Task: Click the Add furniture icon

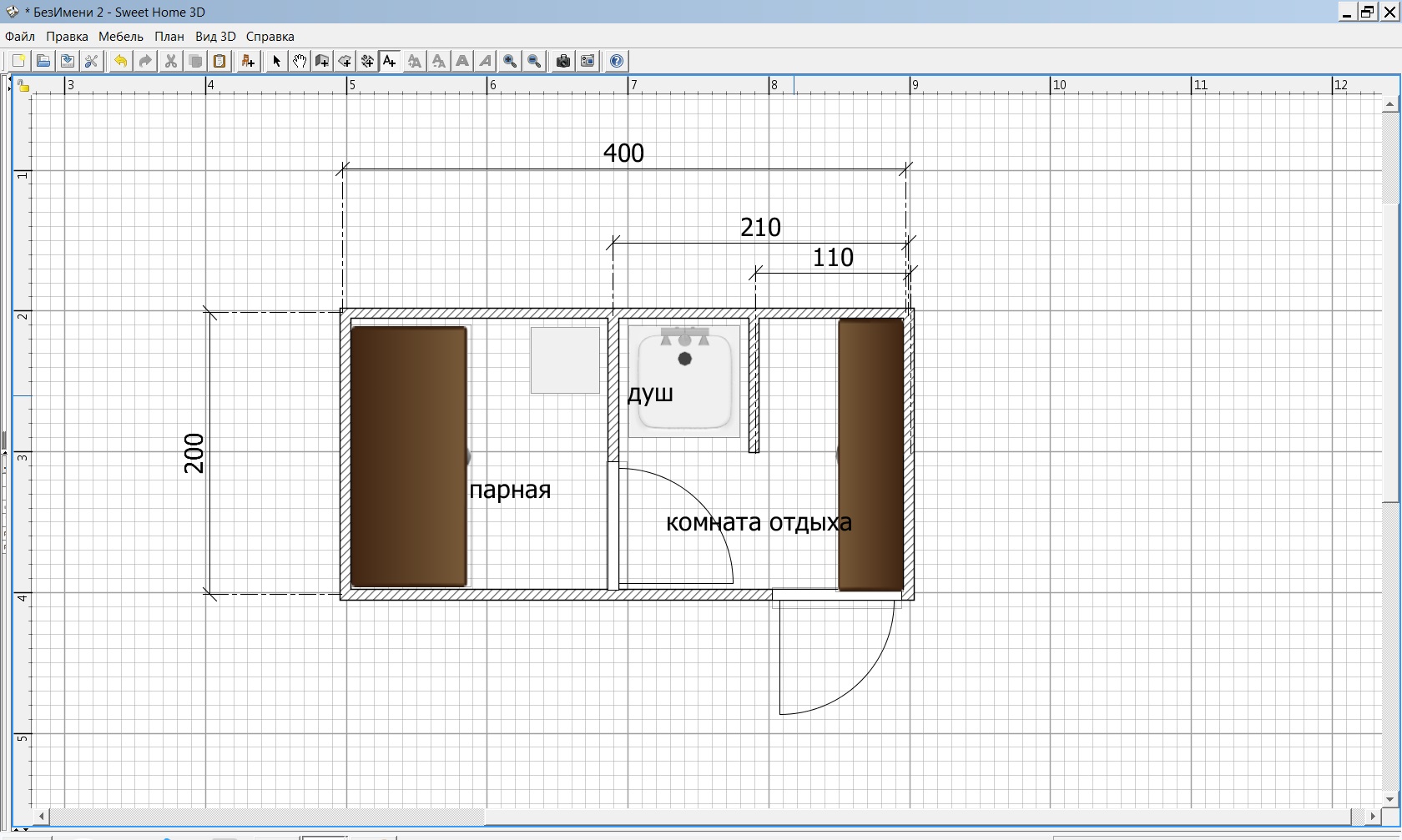Action: point(248,61)
